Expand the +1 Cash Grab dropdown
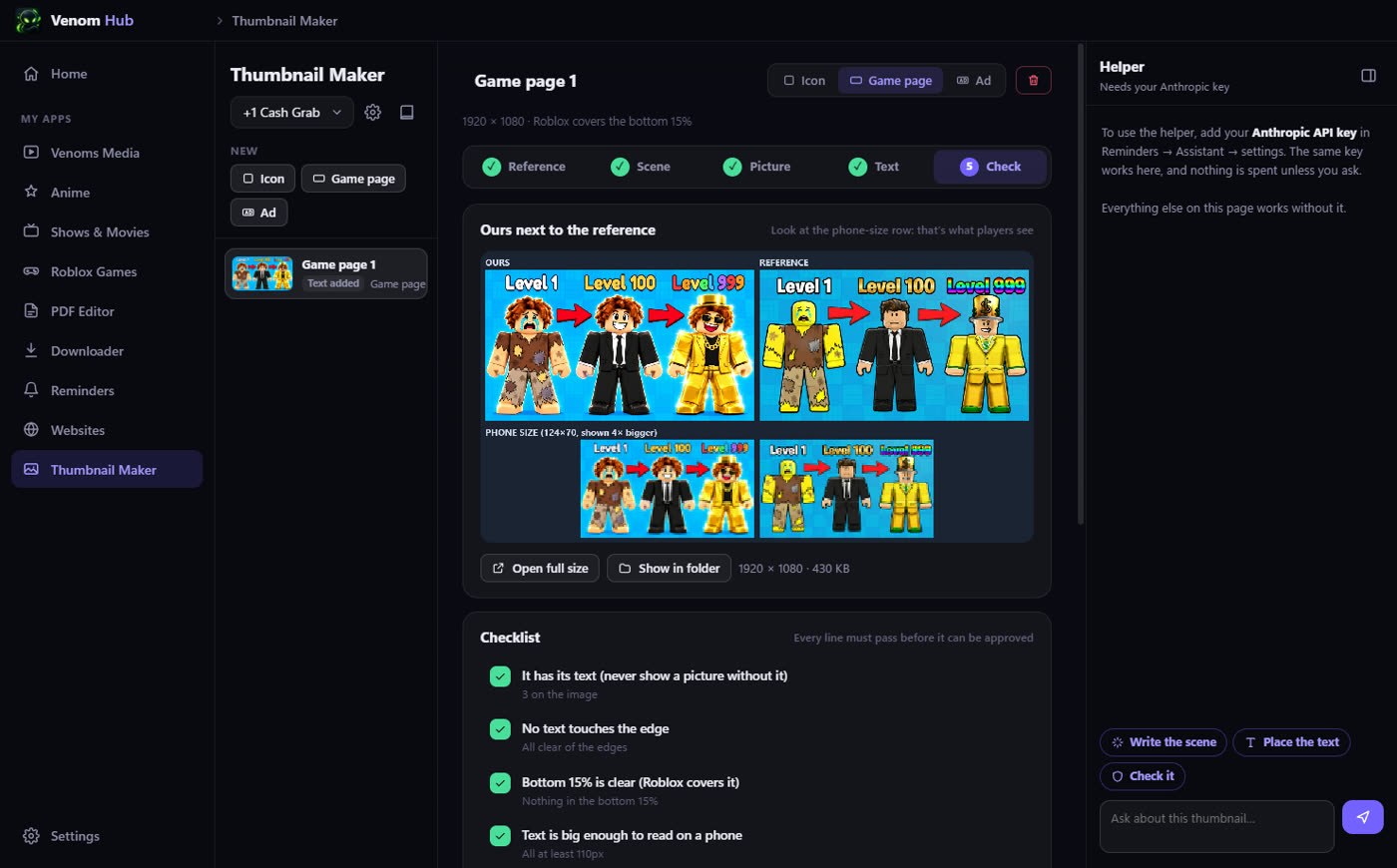Viewport: 1397px width, 868px height. tap(292, 113)
